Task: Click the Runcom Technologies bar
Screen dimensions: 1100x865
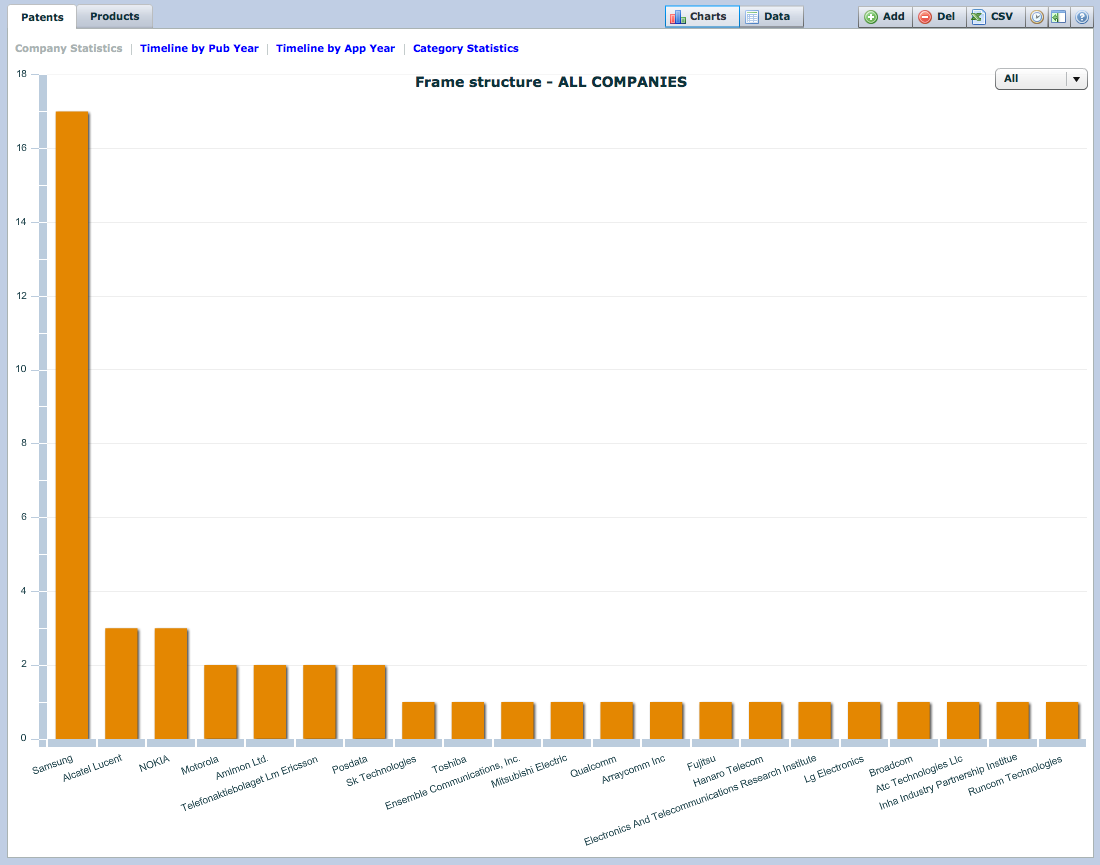Action: (1062, 720)
